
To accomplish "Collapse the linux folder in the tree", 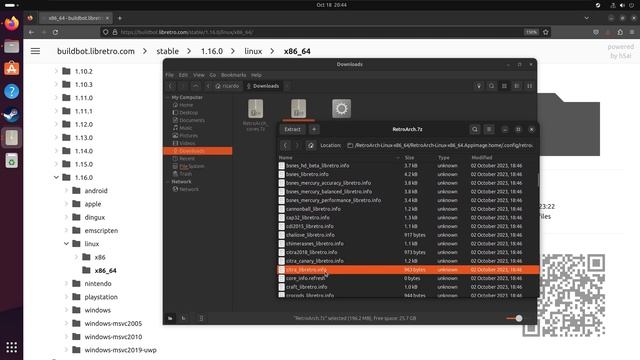I will (66, 244).
